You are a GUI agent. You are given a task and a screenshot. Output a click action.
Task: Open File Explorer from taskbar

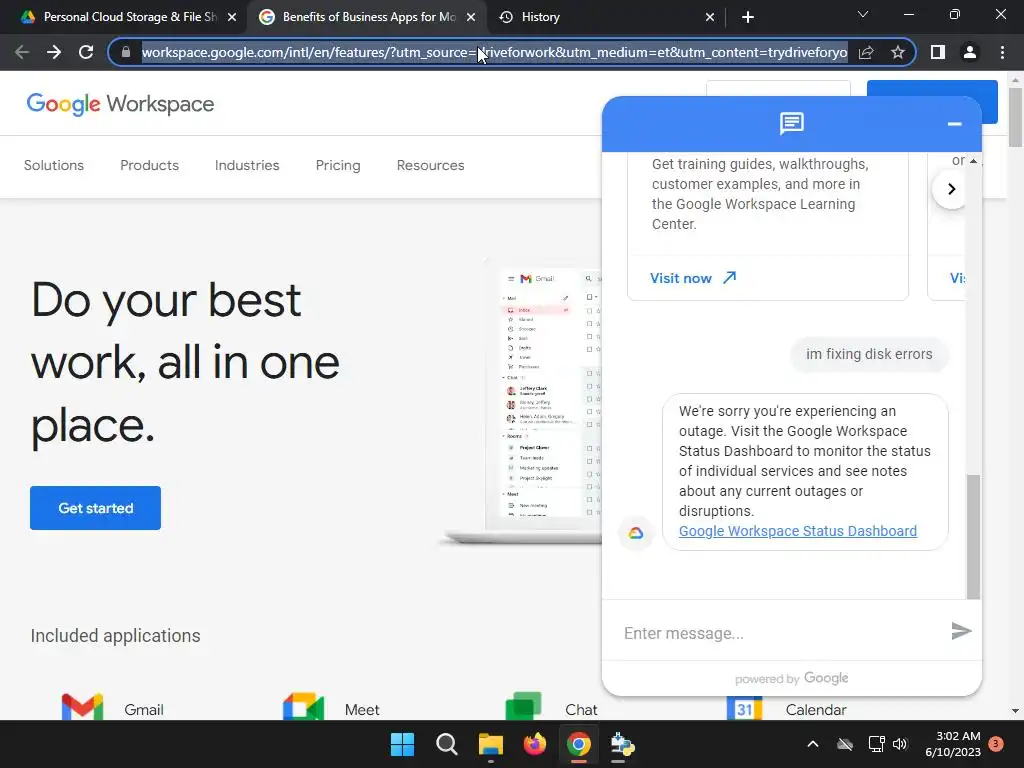tap(490, 744)
